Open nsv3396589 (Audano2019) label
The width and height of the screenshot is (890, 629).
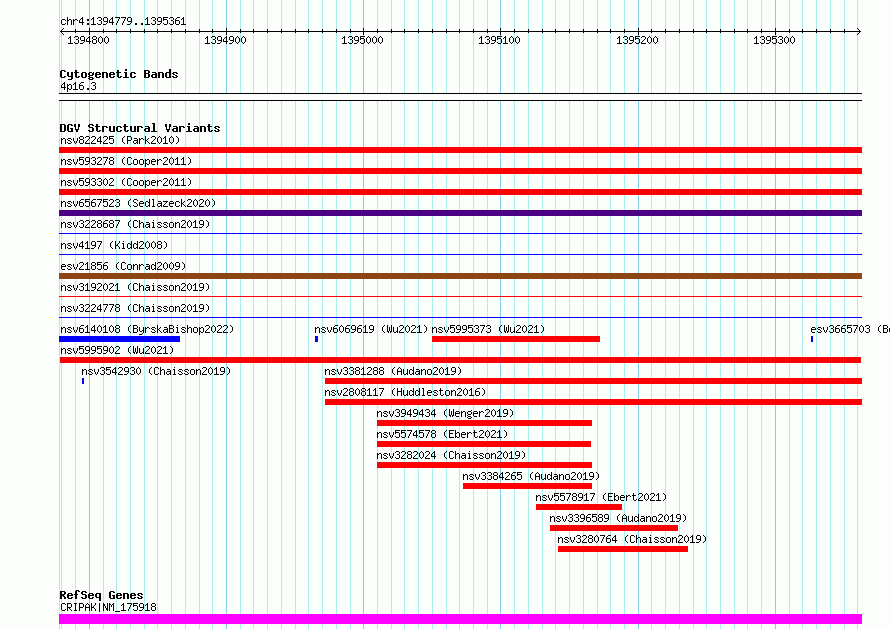(x=618, y=518)
